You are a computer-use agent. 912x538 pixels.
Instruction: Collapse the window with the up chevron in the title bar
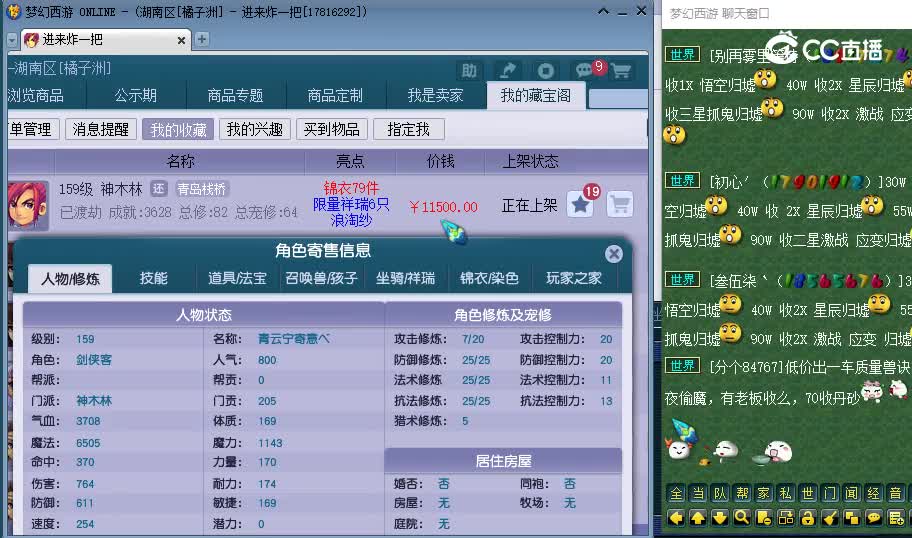tap(604, 11)
